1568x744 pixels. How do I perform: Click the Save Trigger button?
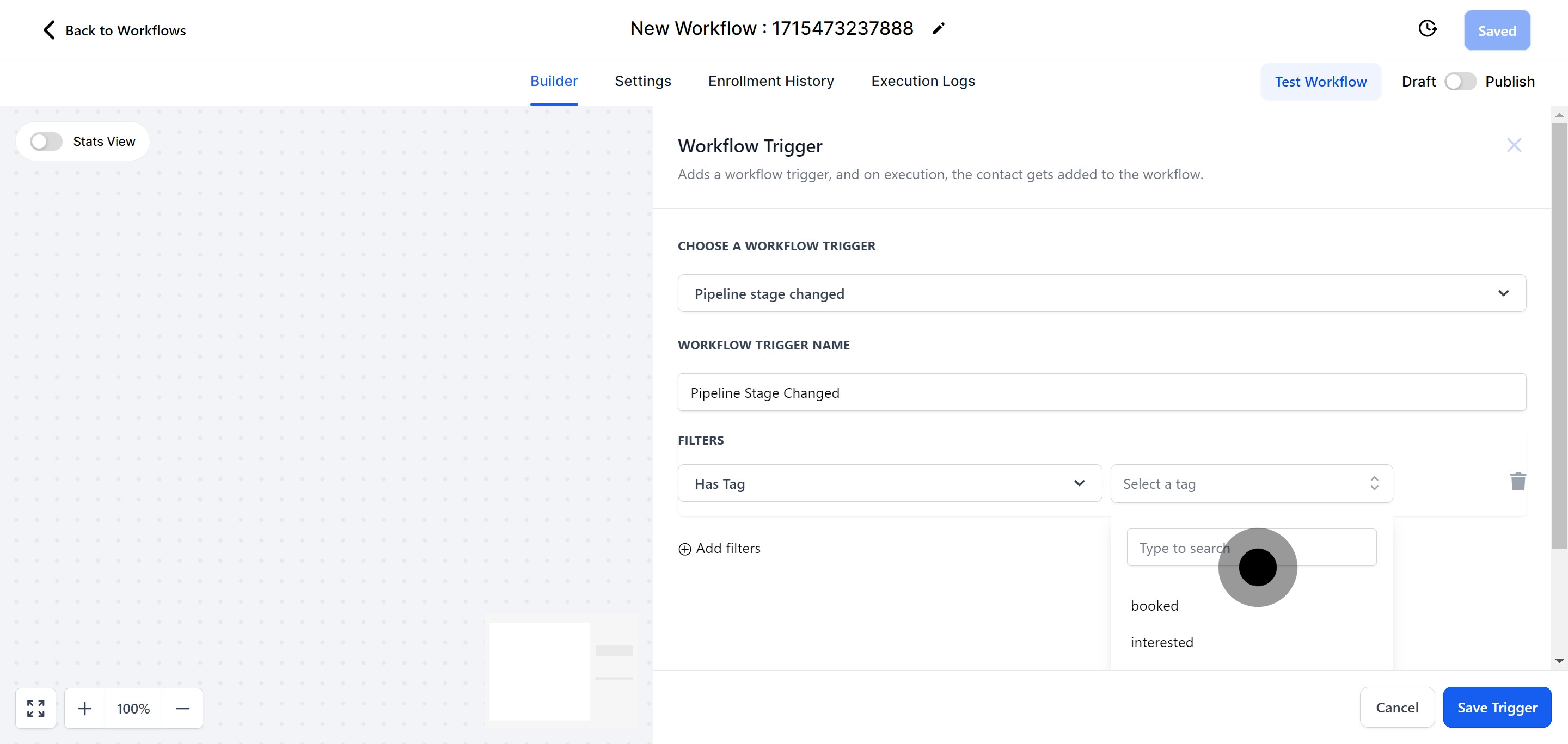pyautogui.click(x=1496, y=707)
